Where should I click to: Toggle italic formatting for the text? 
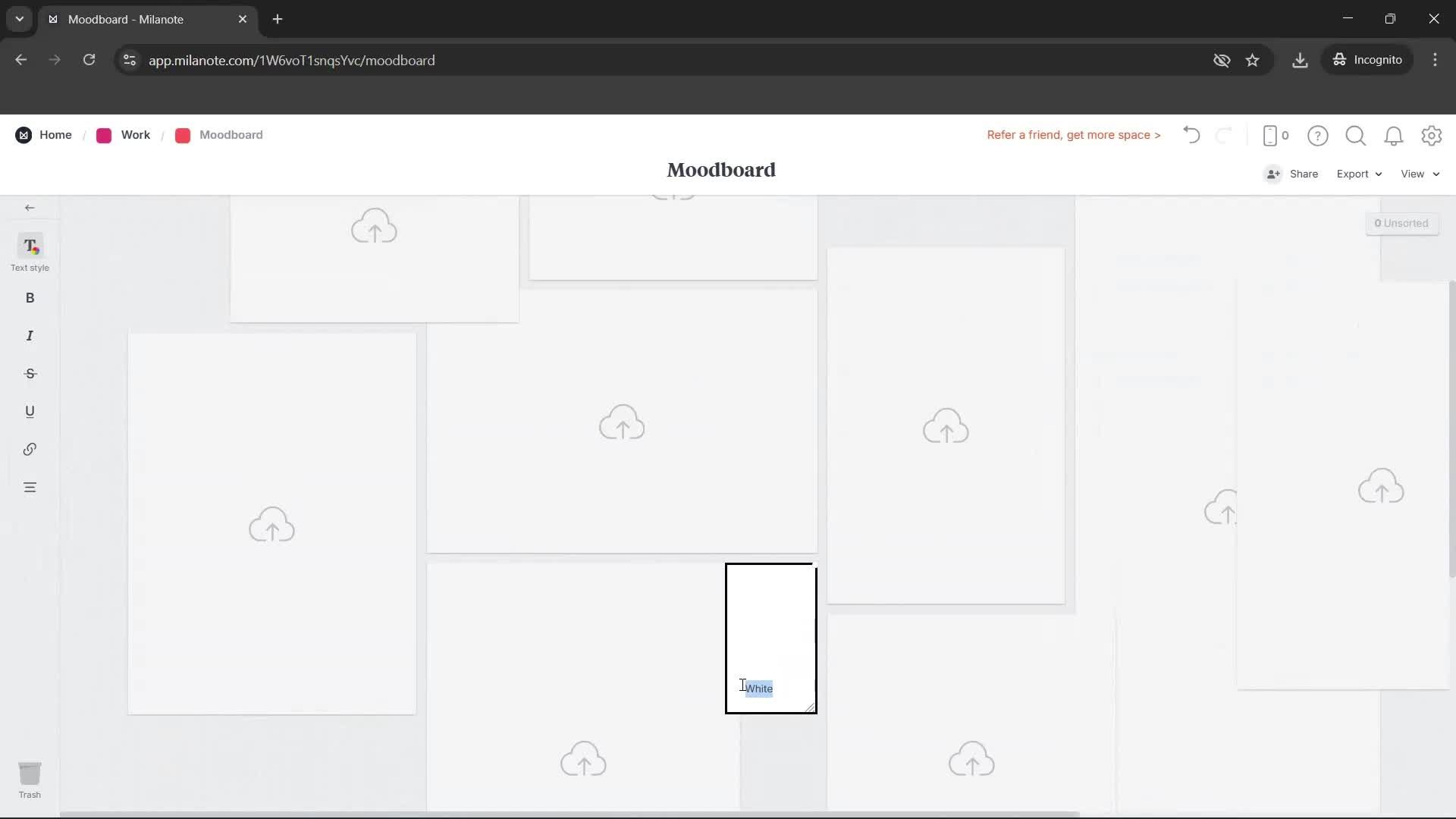pyautogui.click(x=30, y=335)
